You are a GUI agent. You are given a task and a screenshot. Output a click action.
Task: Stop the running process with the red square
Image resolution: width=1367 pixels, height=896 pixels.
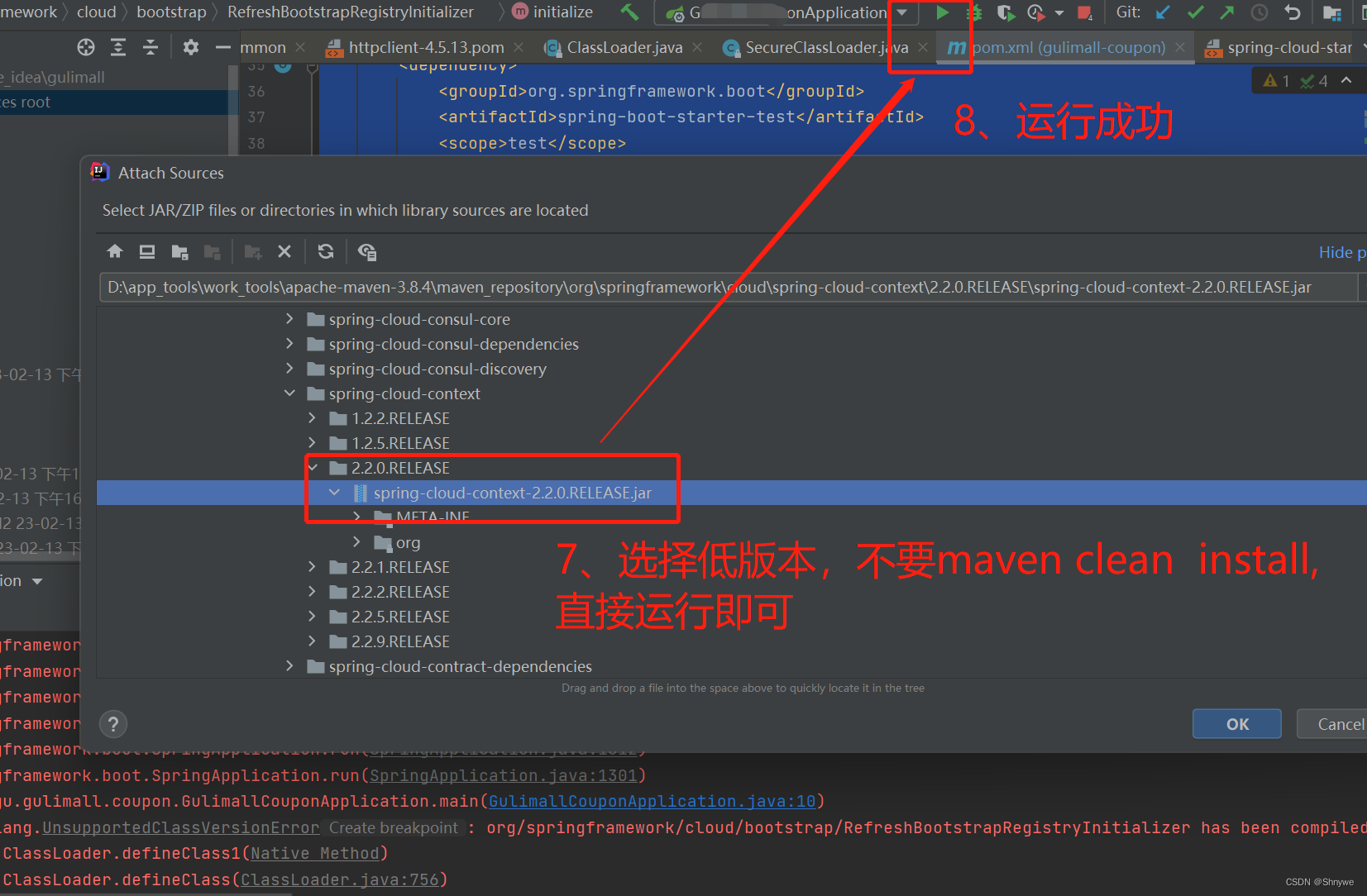point(1084,12)
